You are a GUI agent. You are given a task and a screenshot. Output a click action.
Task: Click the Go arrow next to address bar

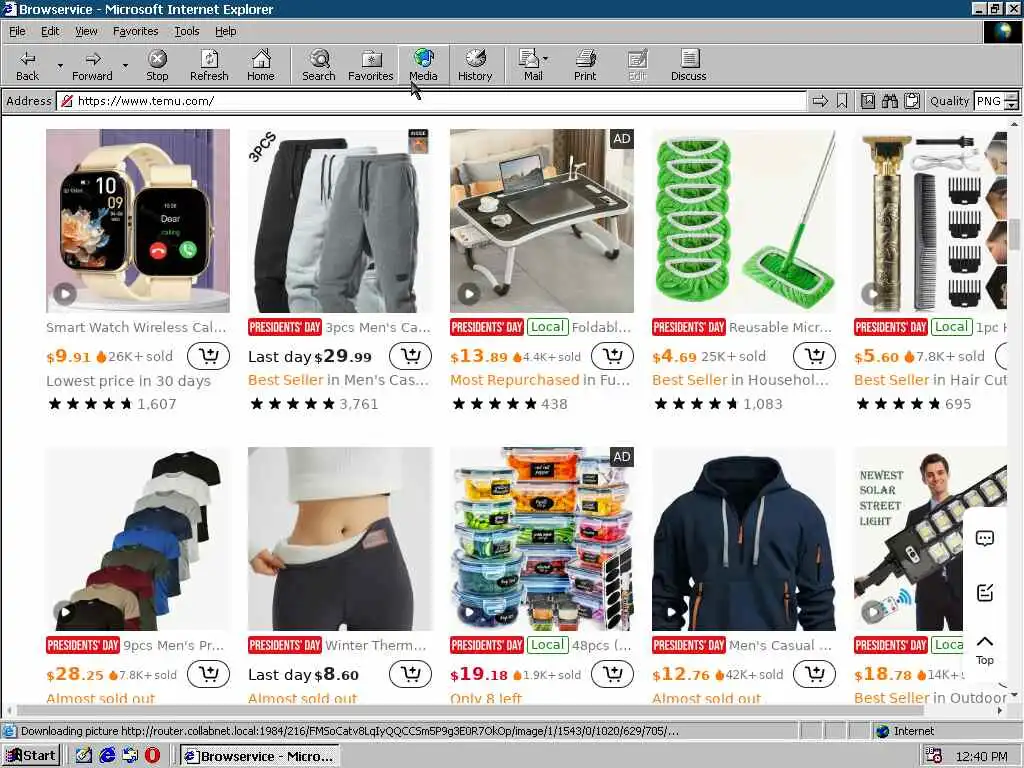(820, 101)
